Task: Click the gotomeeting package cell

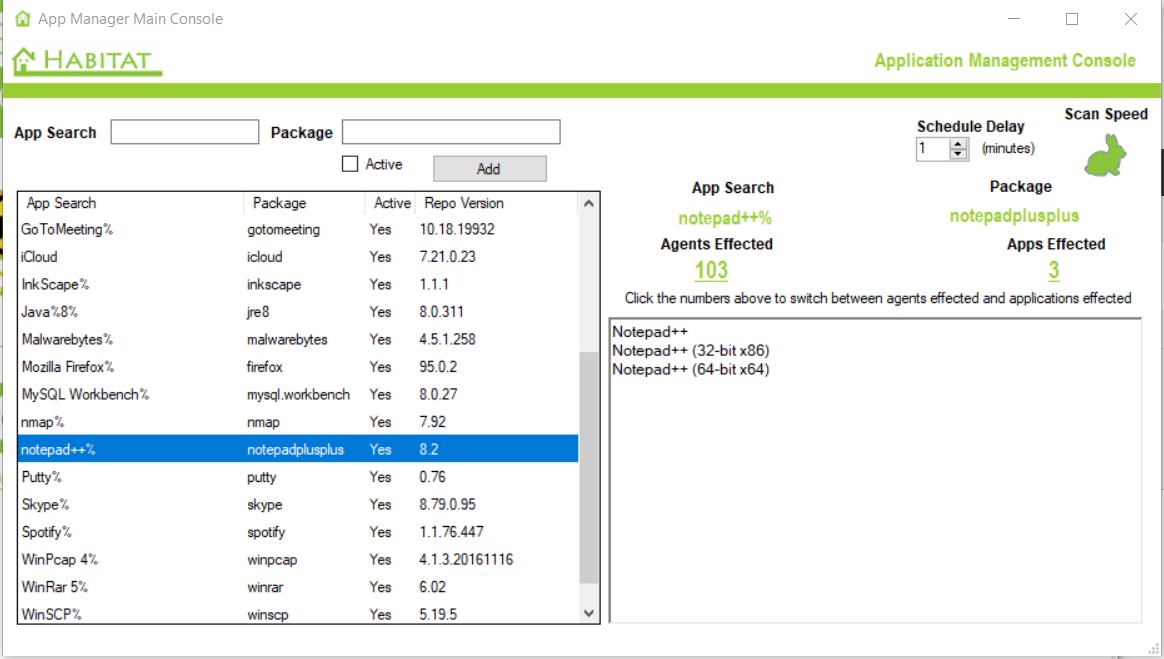Action: pyautogui.click(x=284, y=229)
